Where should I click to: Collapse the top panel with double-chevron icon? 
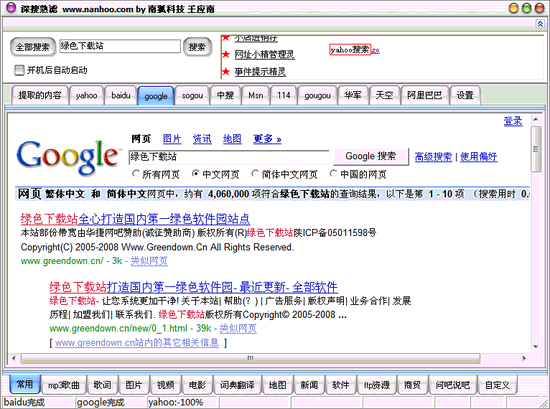(x=540, y=24)
